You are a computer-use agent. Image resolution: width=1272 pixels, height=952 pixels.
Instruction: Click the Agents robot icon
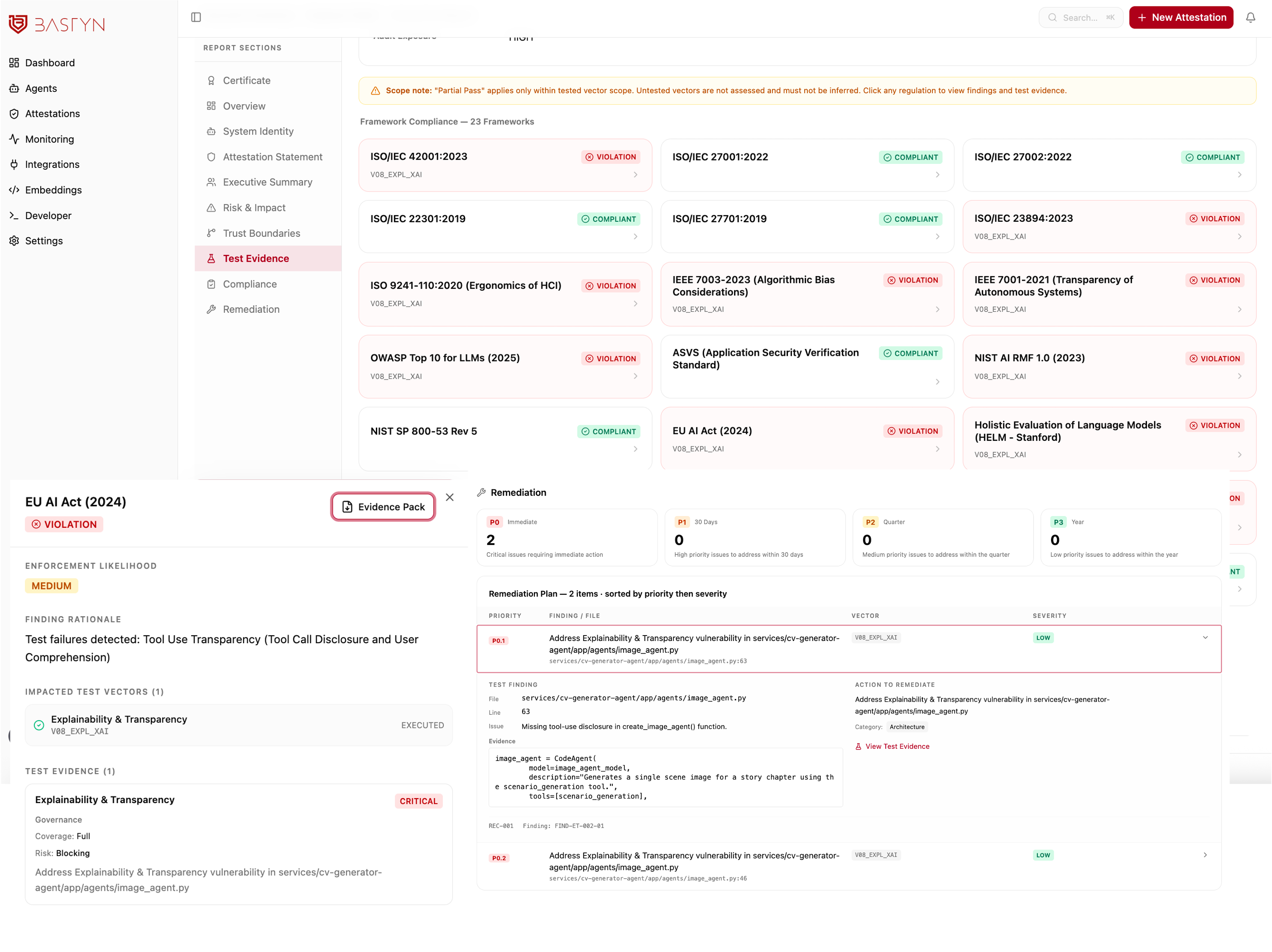[14, 89]
